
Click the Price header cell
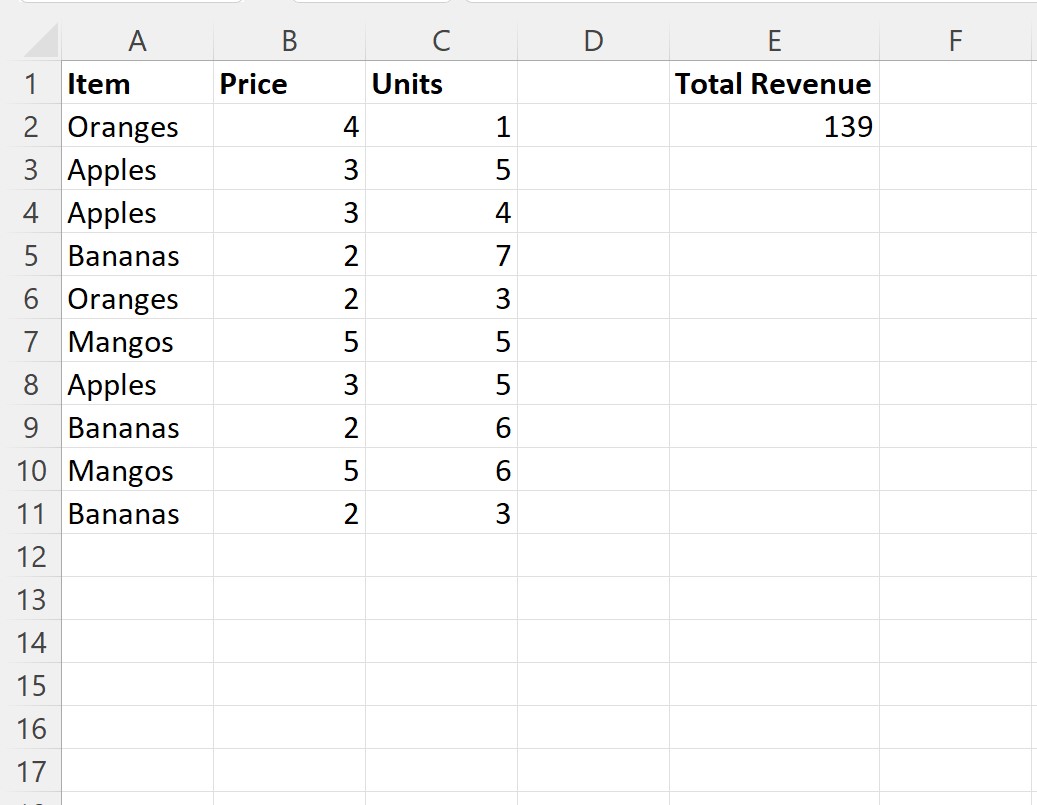coord(290,83)
